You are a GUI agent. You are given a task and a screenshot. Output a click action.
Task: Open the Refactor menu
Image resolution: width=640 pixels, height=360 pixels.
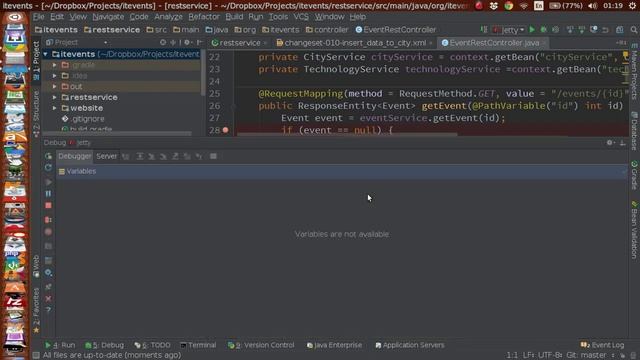204,17
